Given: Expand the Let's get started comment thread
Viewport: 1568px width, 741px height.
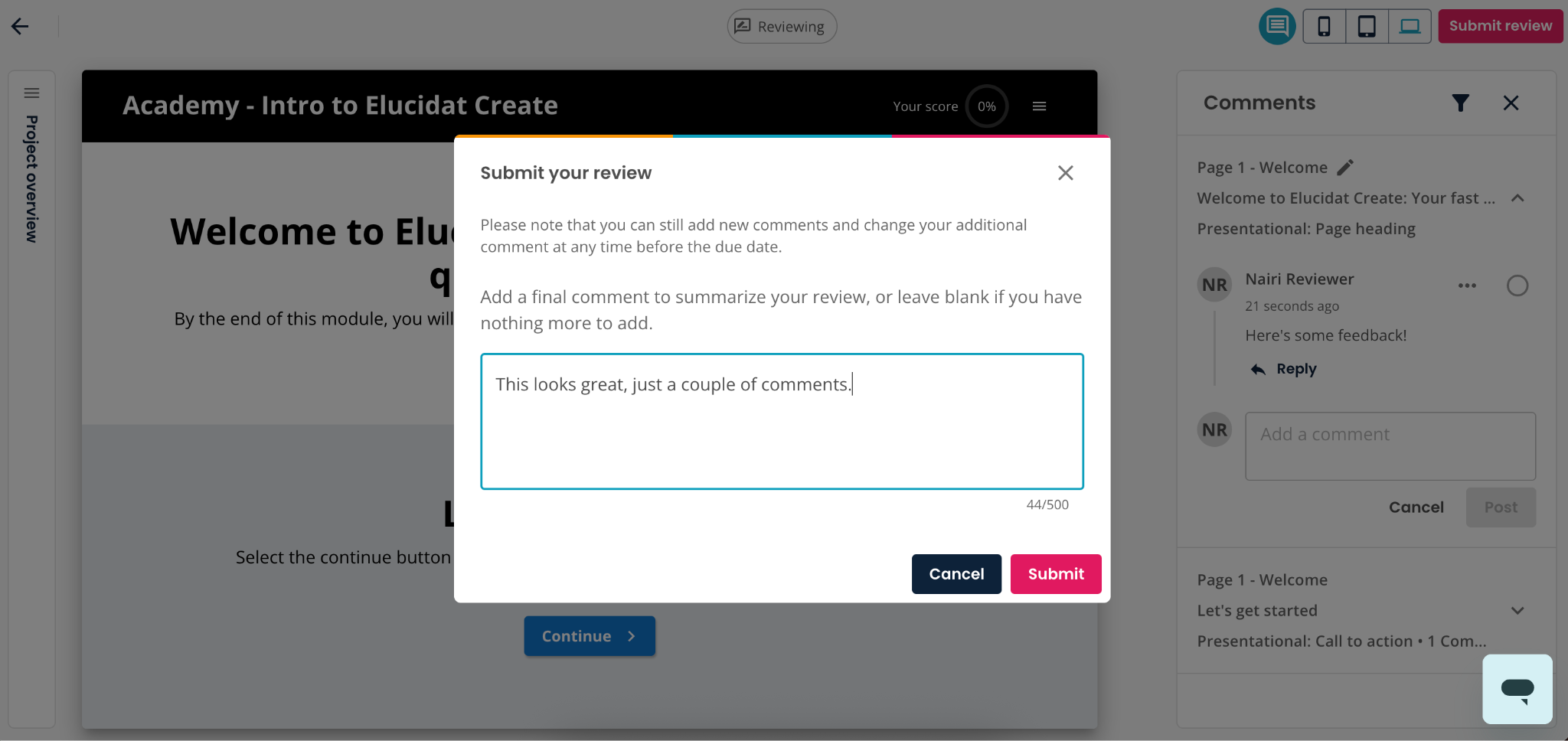Looking at the screenshot, I should 1517,611.
